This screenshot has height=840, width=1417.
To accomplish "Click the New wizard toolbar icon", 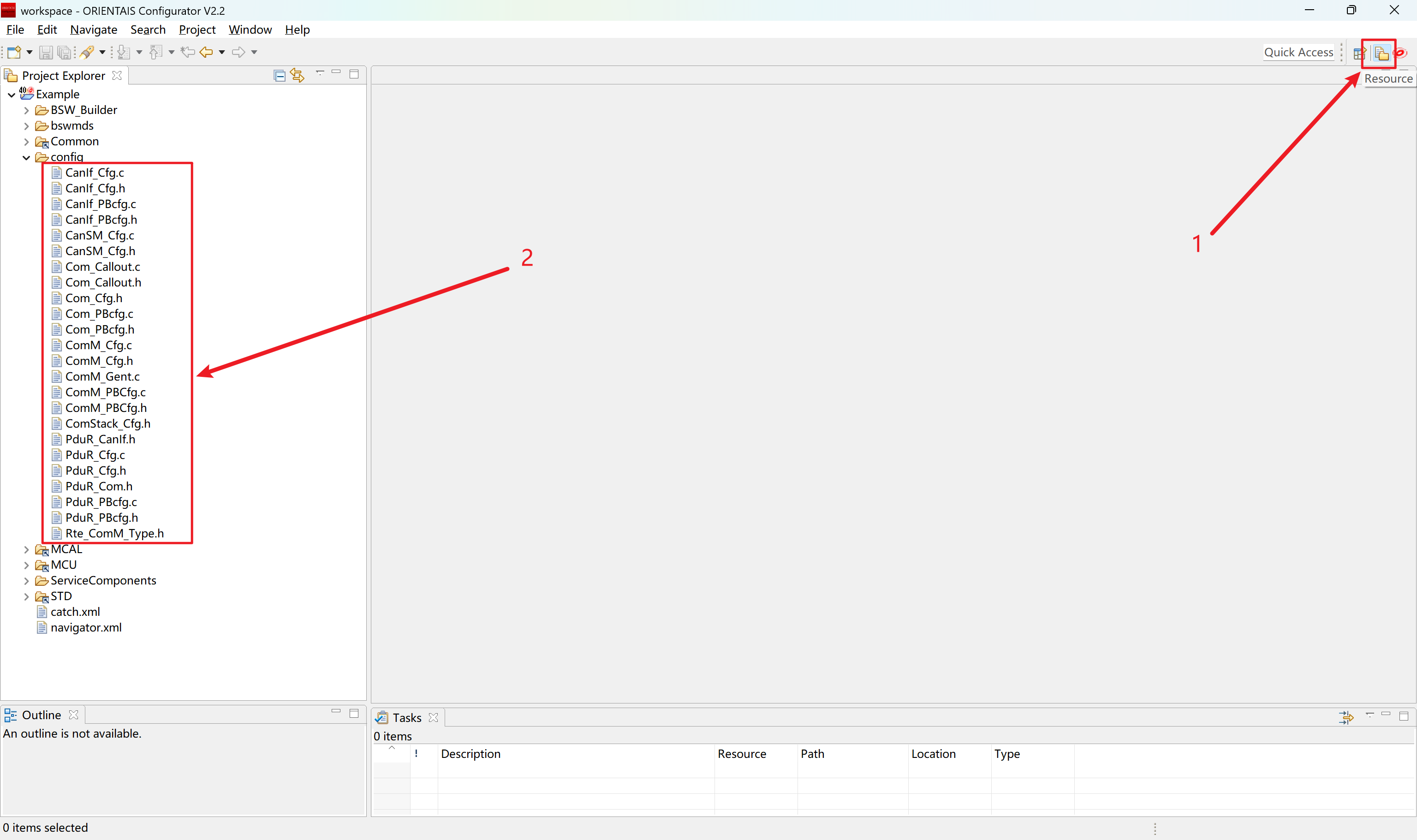I will click(13, 52).
